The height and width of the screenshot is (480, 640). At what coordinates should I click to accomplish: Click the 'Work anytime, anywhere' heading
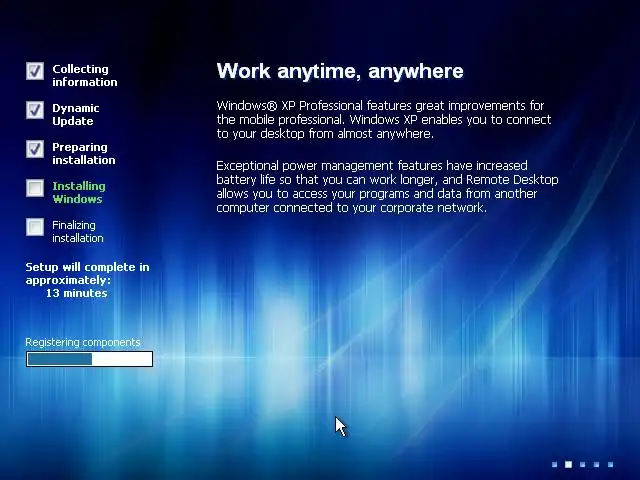pyautogui.click(x=340, y=71)
